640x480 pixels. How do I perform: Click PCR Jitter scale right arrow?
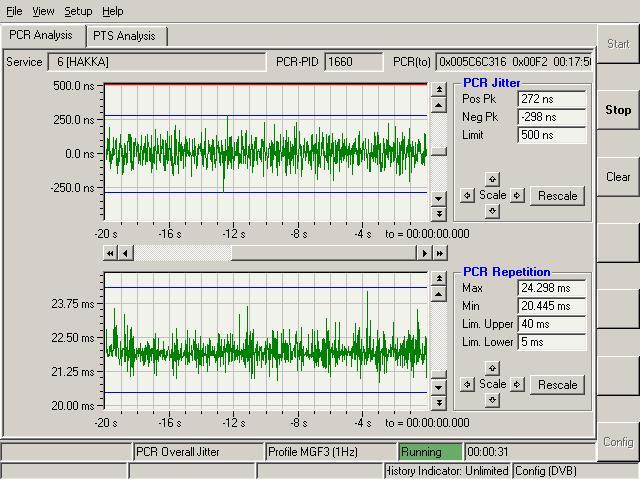517,195
